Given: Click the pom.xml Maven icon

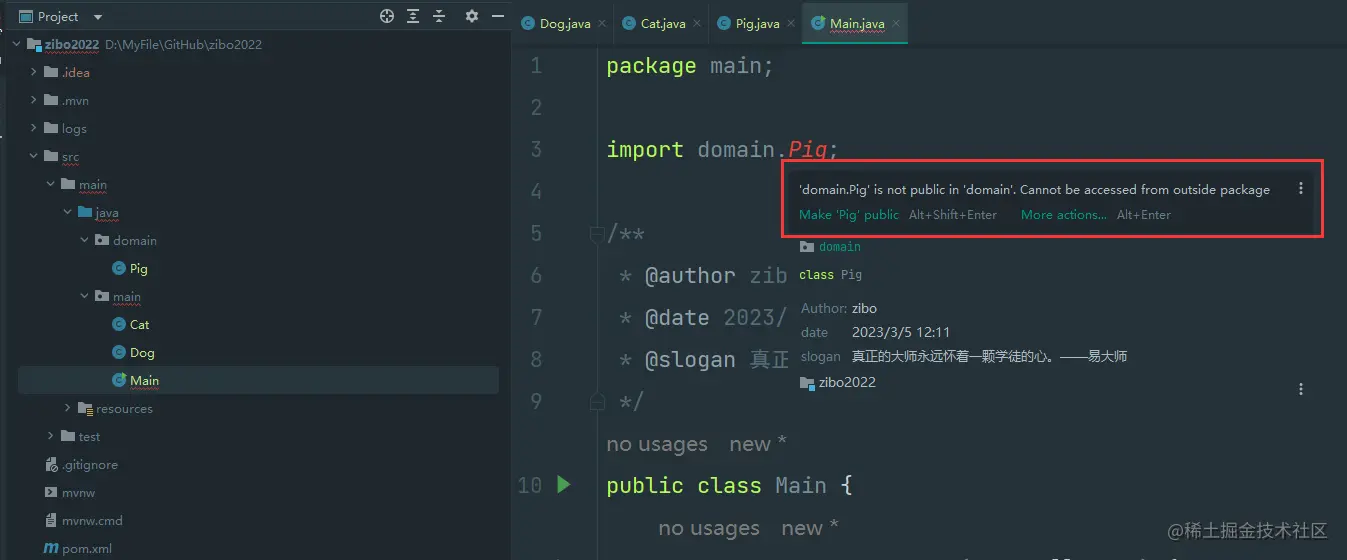Looking at the screenshot, I should click(52, 548).
